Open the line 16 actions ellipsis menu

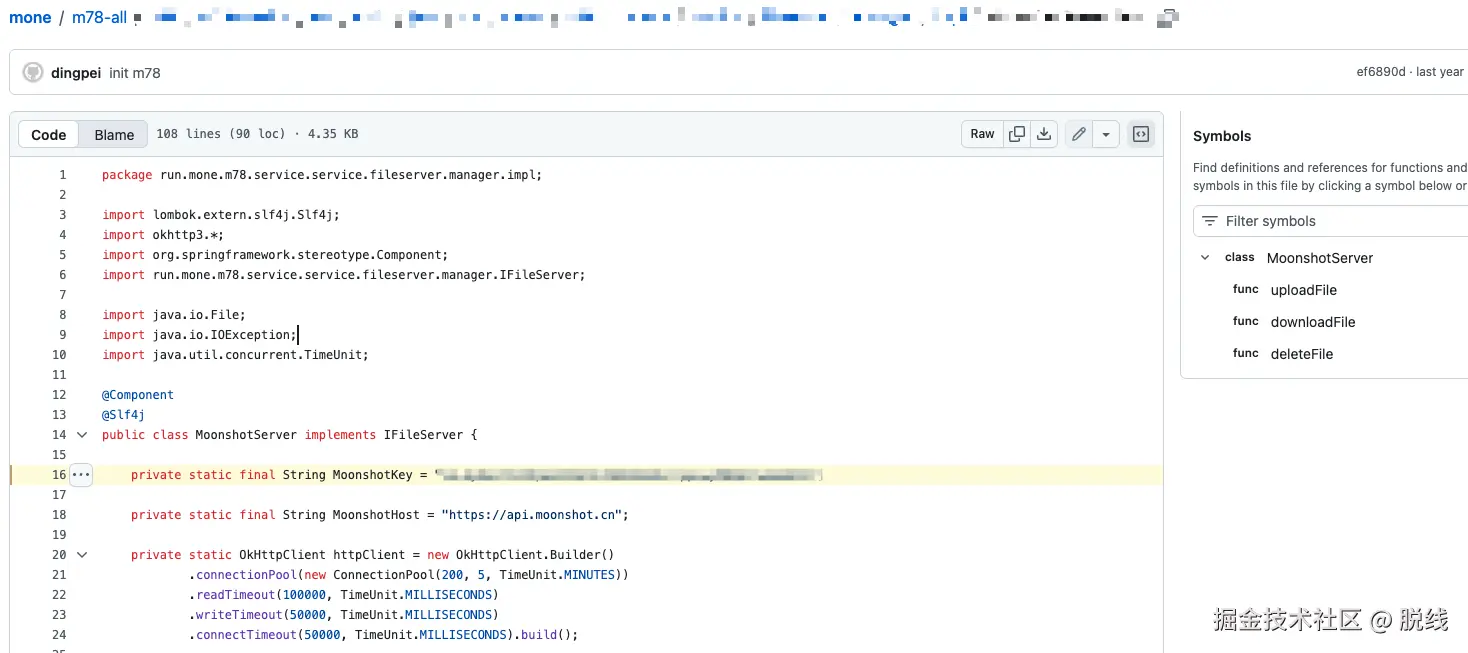pos(81,475)
